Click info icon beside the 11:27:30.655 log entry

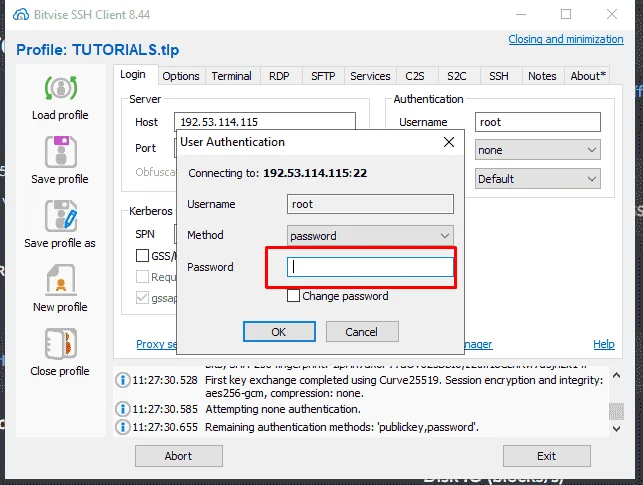122,427
